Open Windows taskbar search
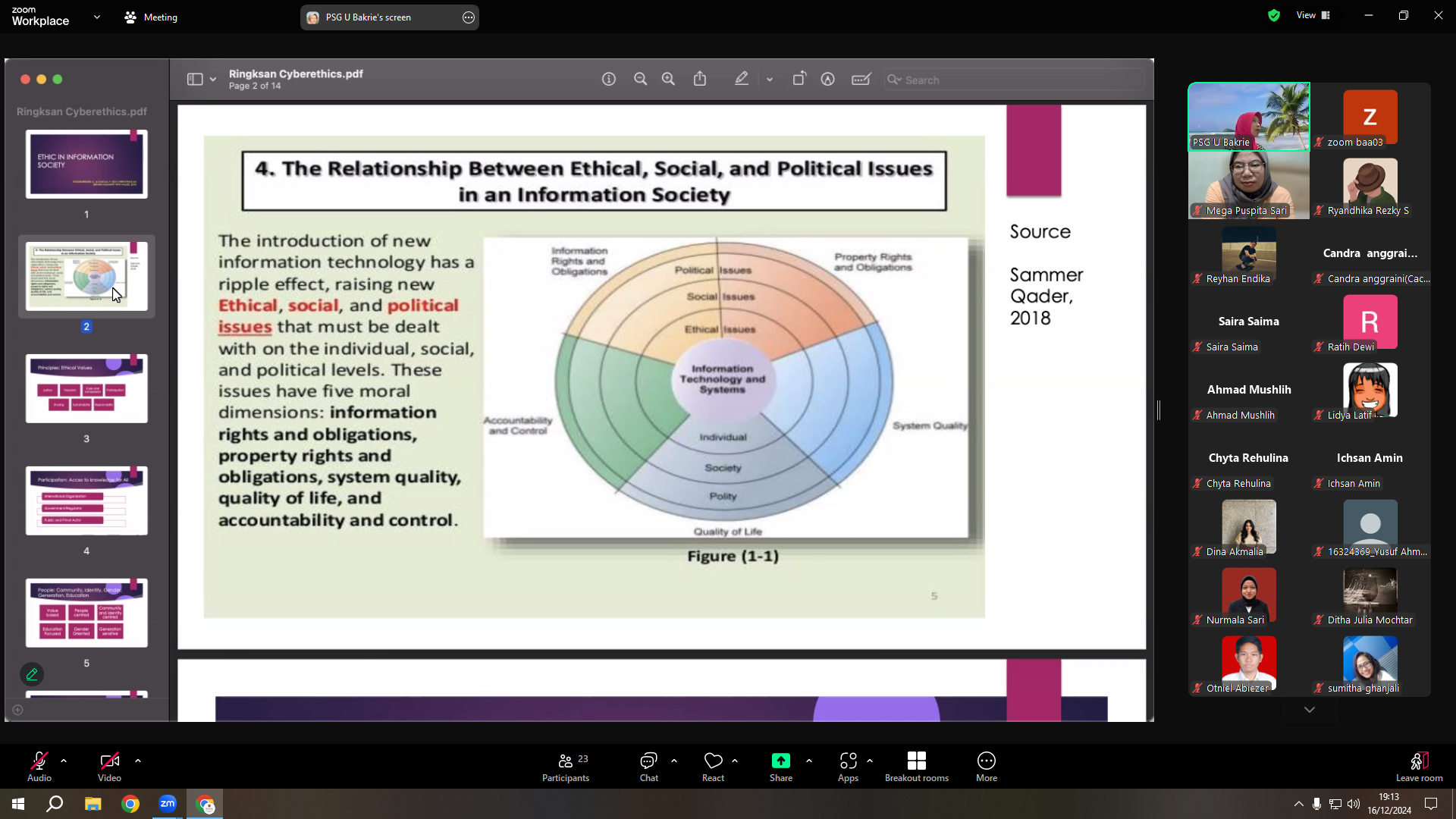 pyautogui.click(x=55, y=804)
